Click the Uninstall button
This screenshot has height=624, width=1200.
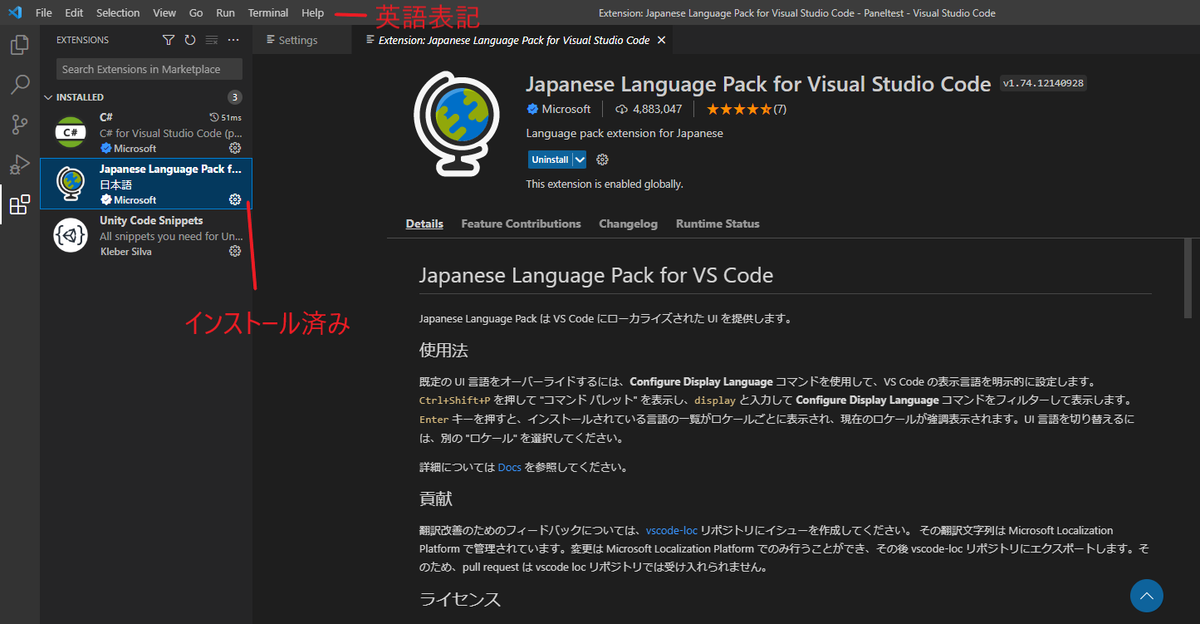(549, 159)
